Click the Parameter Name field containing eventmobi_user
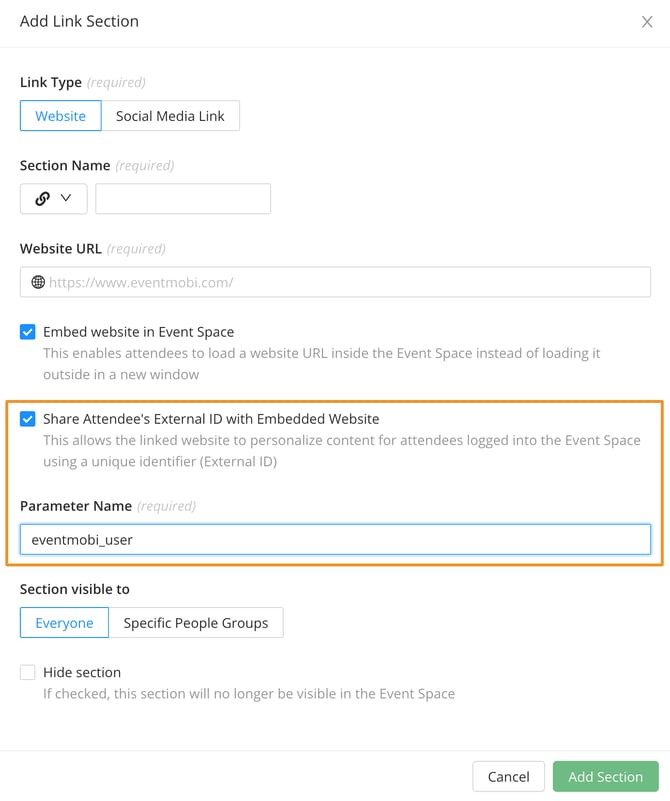 pyautogui.click(x=335, y=540)
